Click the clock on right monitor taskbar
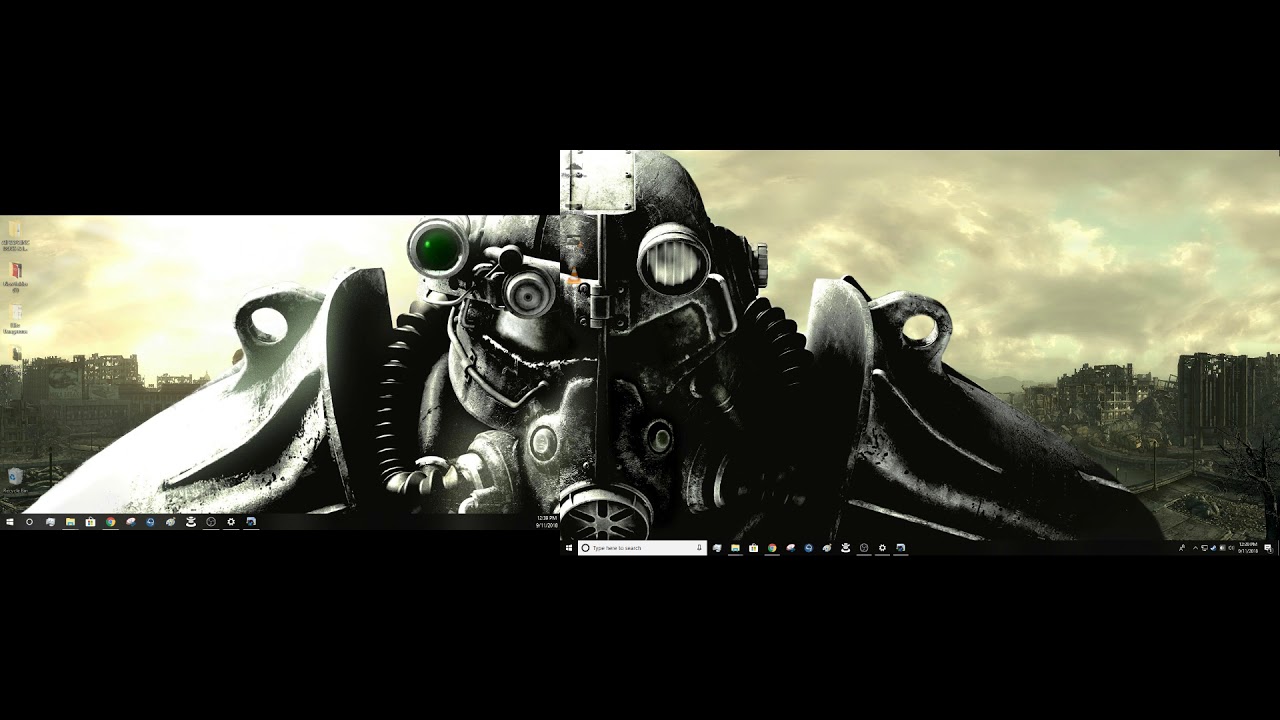The height and width of the screenshot is (720, 1280). [1248, 548]
